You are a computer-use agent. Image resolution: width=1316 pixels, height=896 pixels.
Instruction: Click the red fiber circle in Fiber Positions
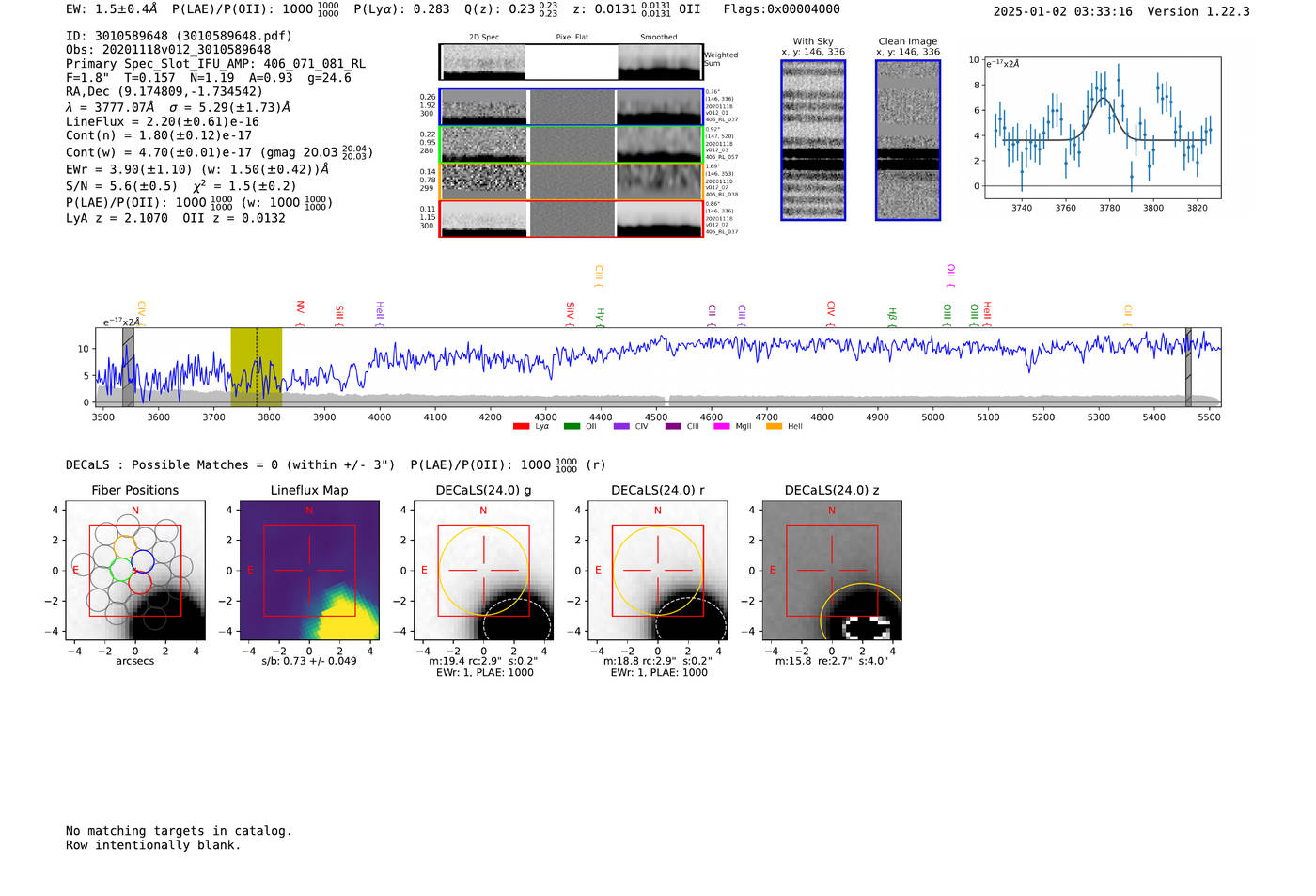click(x=139, y=582)
